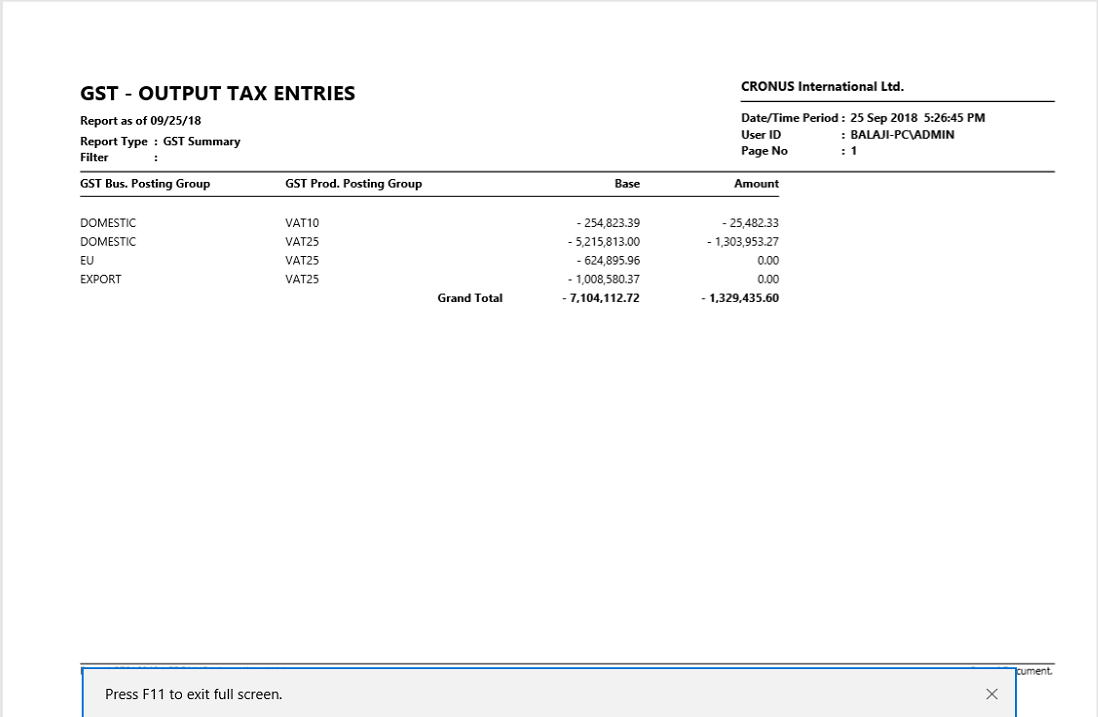Click the base value - 5,215,813.00
The image size is (1098, 717).
604,242
